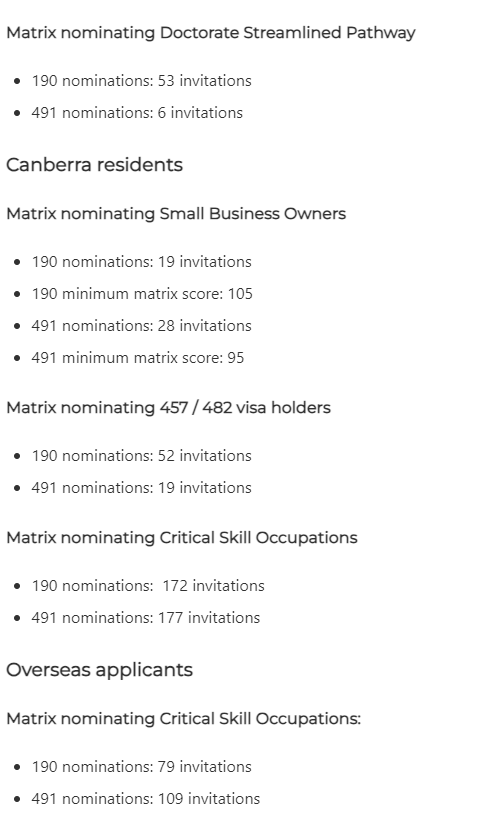494x835 pixels.
Task: Click the Overseas applicants heading
Action: click(100, 669)
